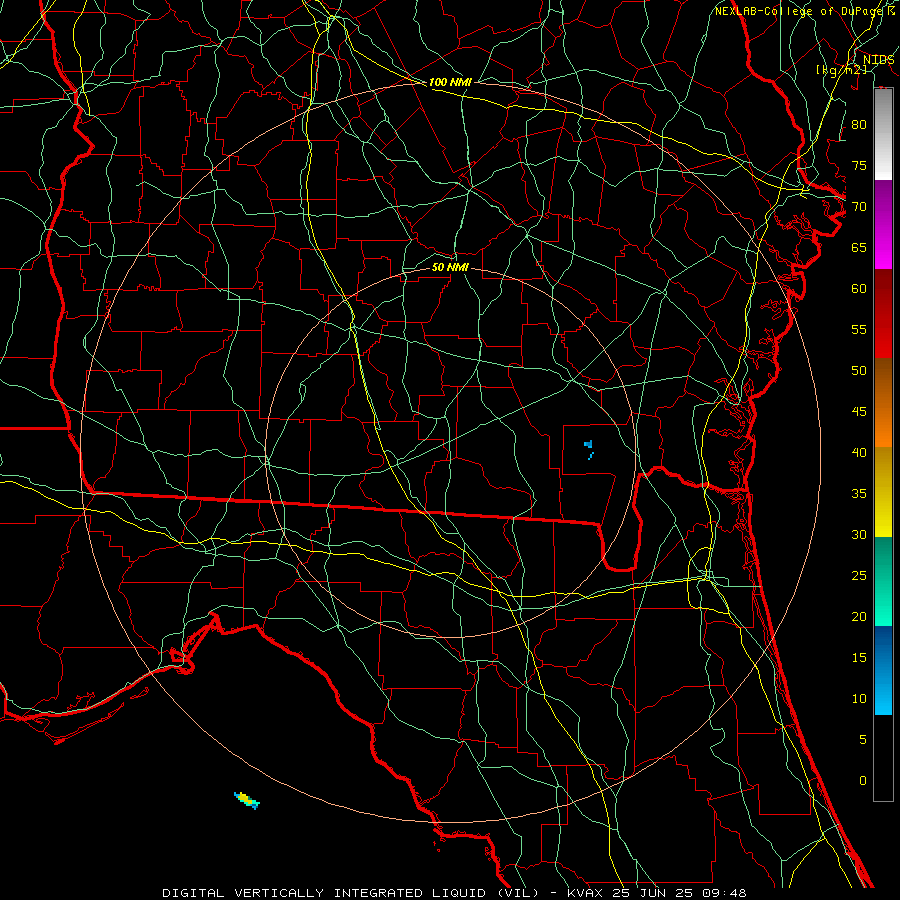Click the 60 value on the scale

[859, 289]
